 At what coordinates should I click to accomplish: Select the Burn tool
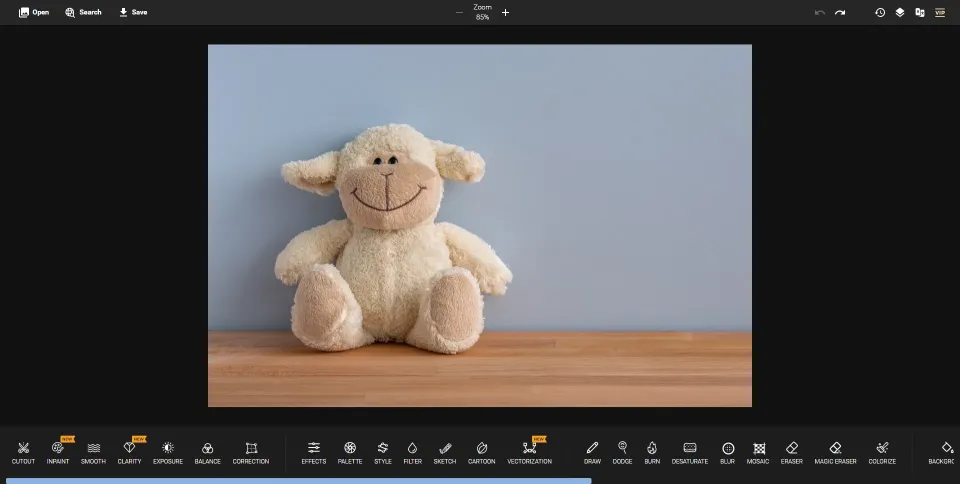[652, 453]
